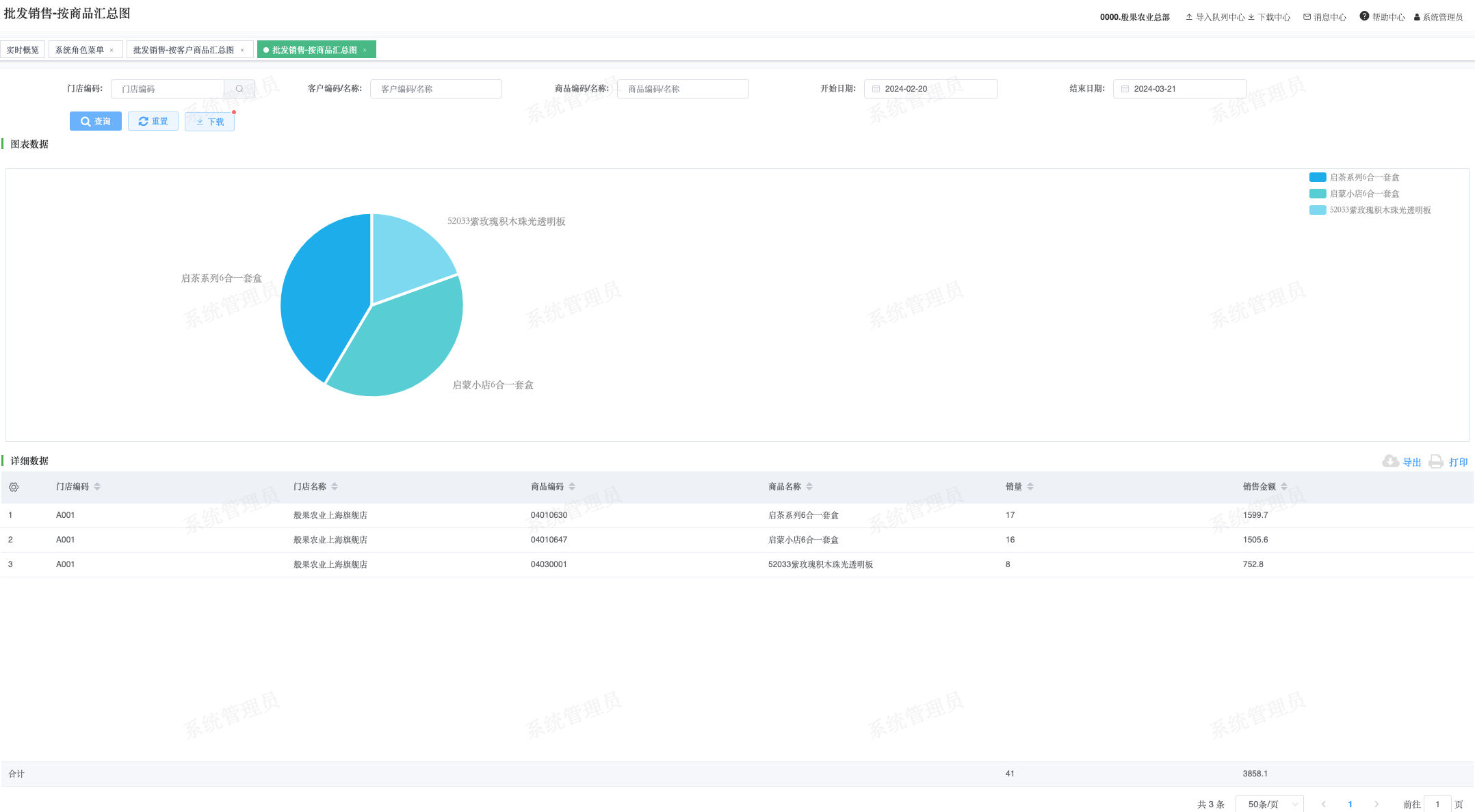Switch to the 实时概览 tab
The height and width of the screenshot is (812, 1475).
(23, 50)
